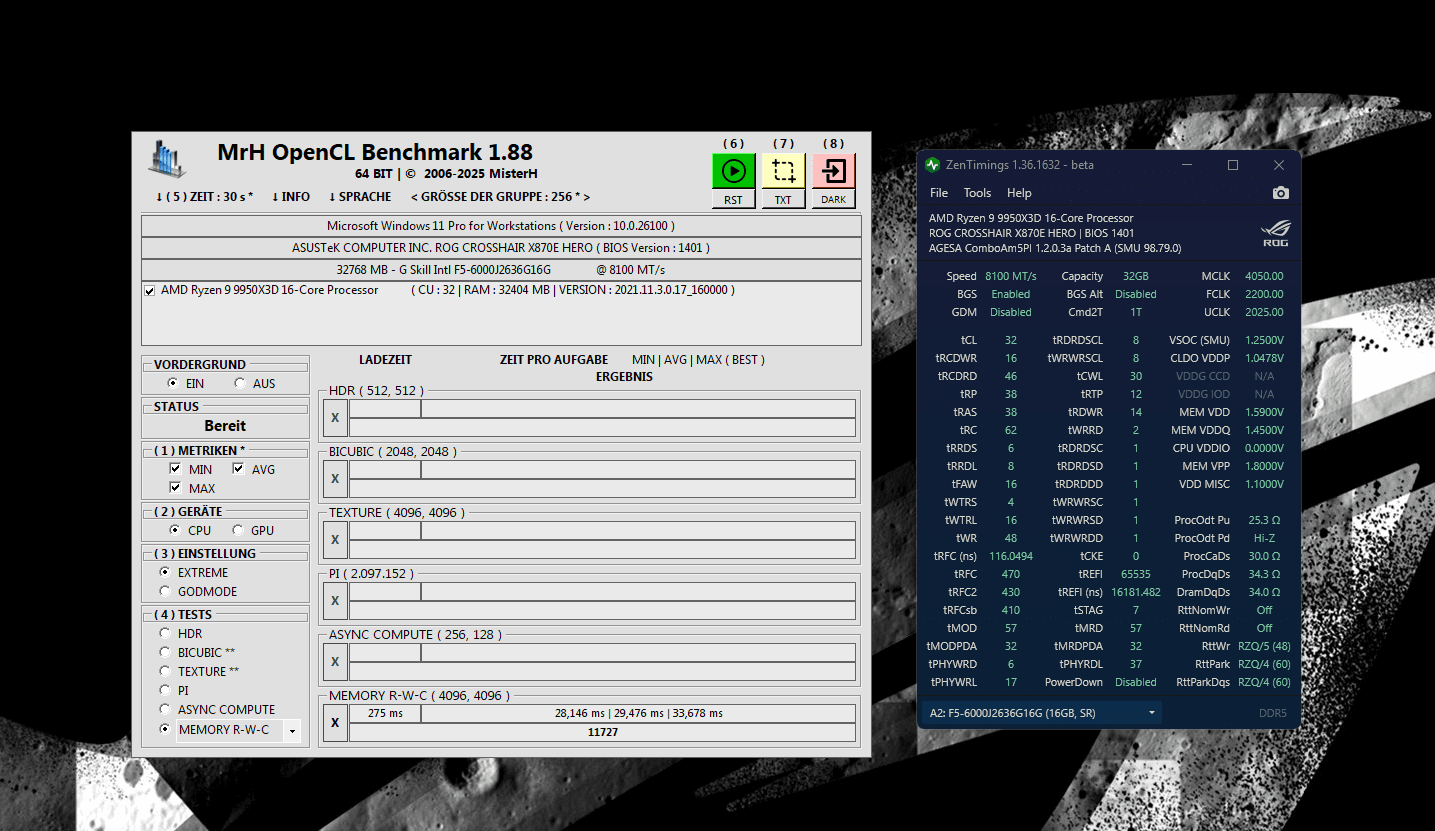Click the MEMORY R-W-C result value 11727
The height and width of the screenshot is (831, 1435).
click(602, 733)
